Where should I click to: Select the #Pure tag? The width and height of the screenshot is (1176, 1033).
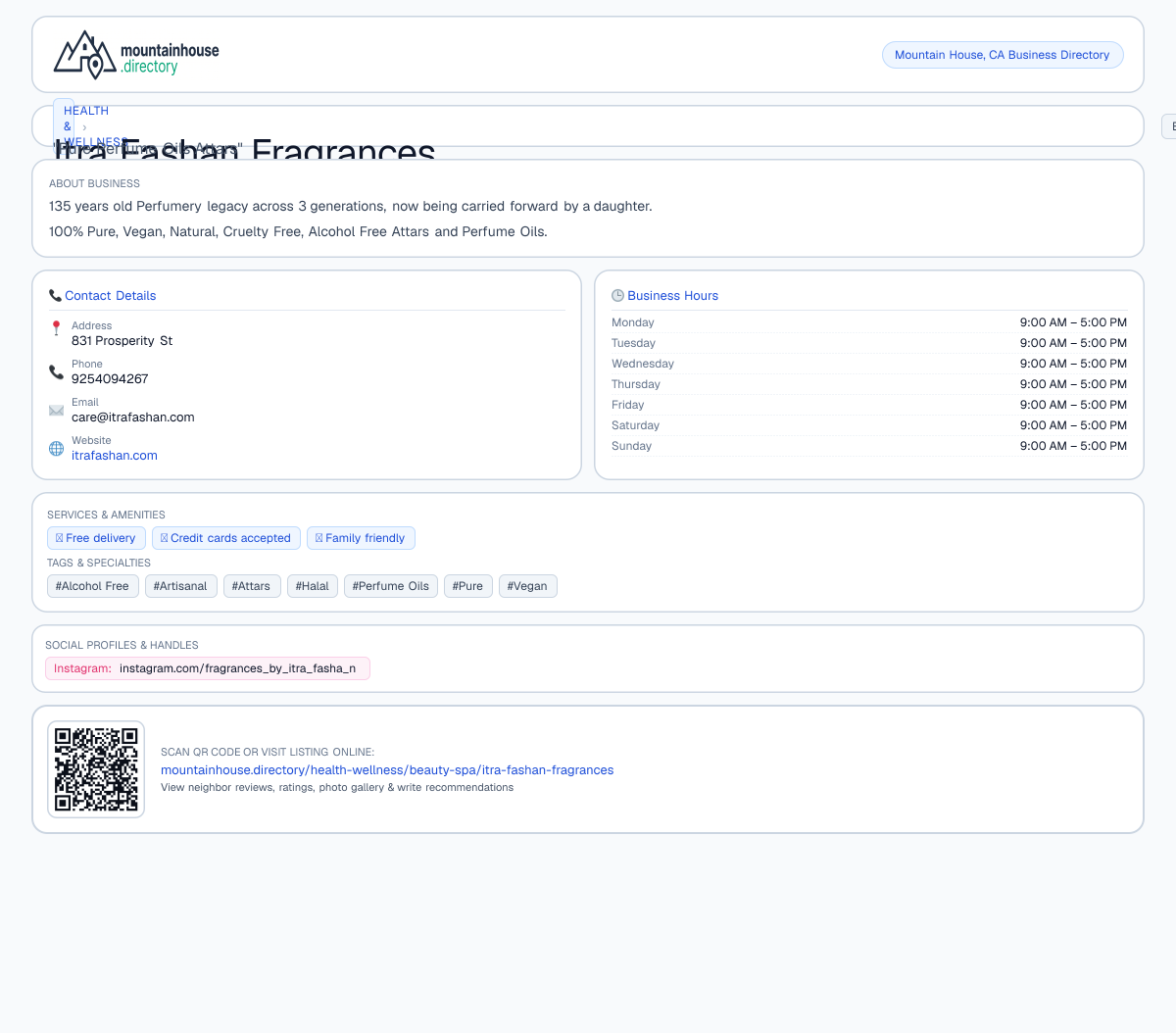(468, 586)
